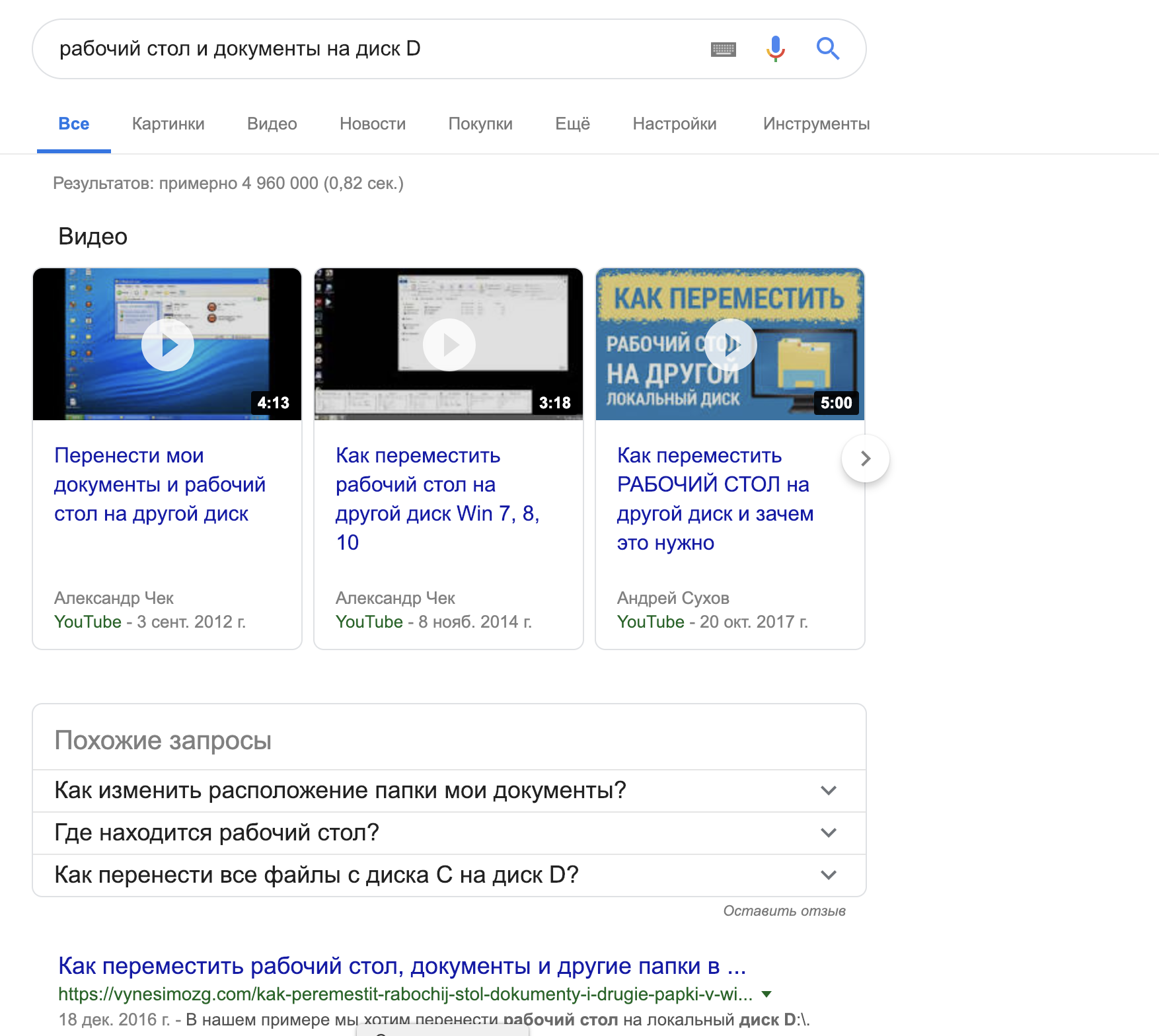Open the on-screen keyboard icon in search bar
The image size is (1159, 1036).
tap(723, 49)
